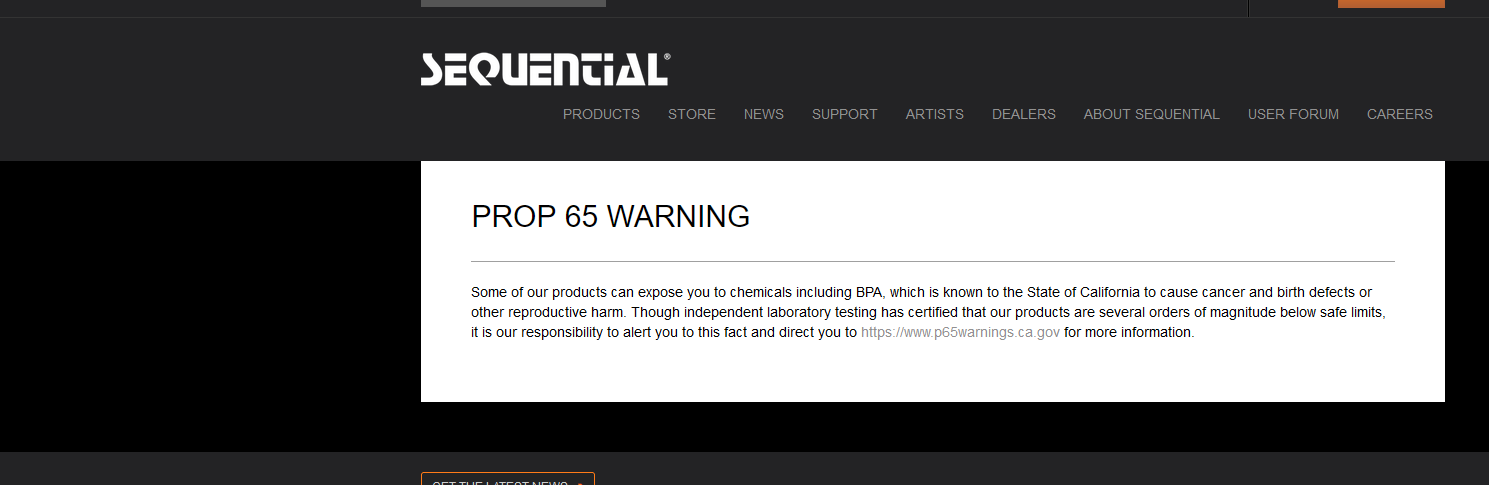The width and height of the screenshot is (1489, 485).
Task: View the Artists page
Action: 935,114
